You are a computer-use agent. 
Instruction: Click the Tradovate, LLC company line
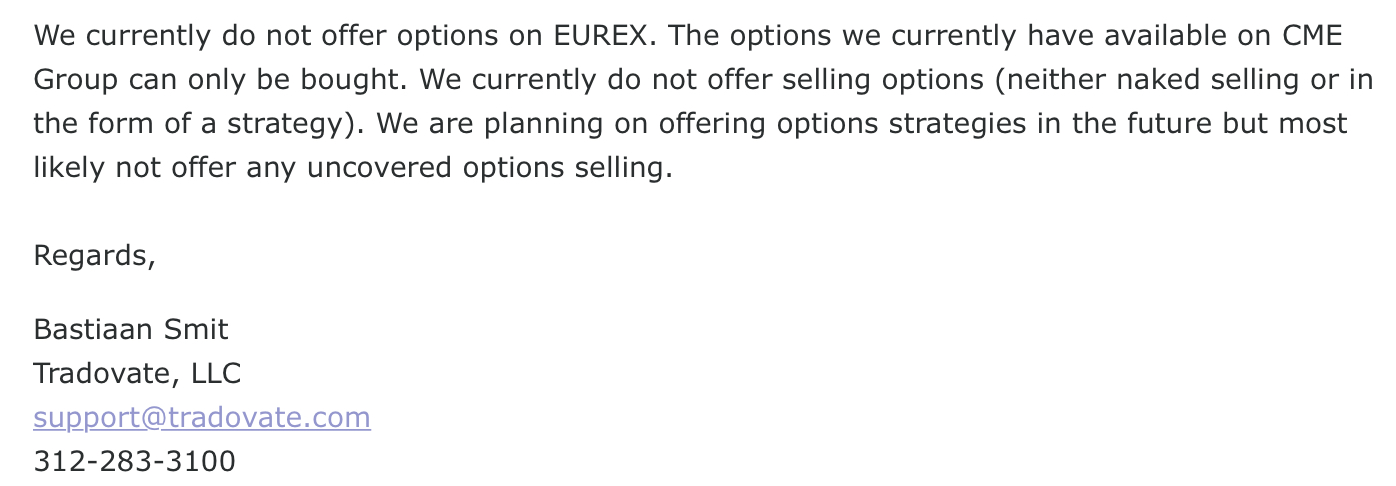[x=137, y=373]
